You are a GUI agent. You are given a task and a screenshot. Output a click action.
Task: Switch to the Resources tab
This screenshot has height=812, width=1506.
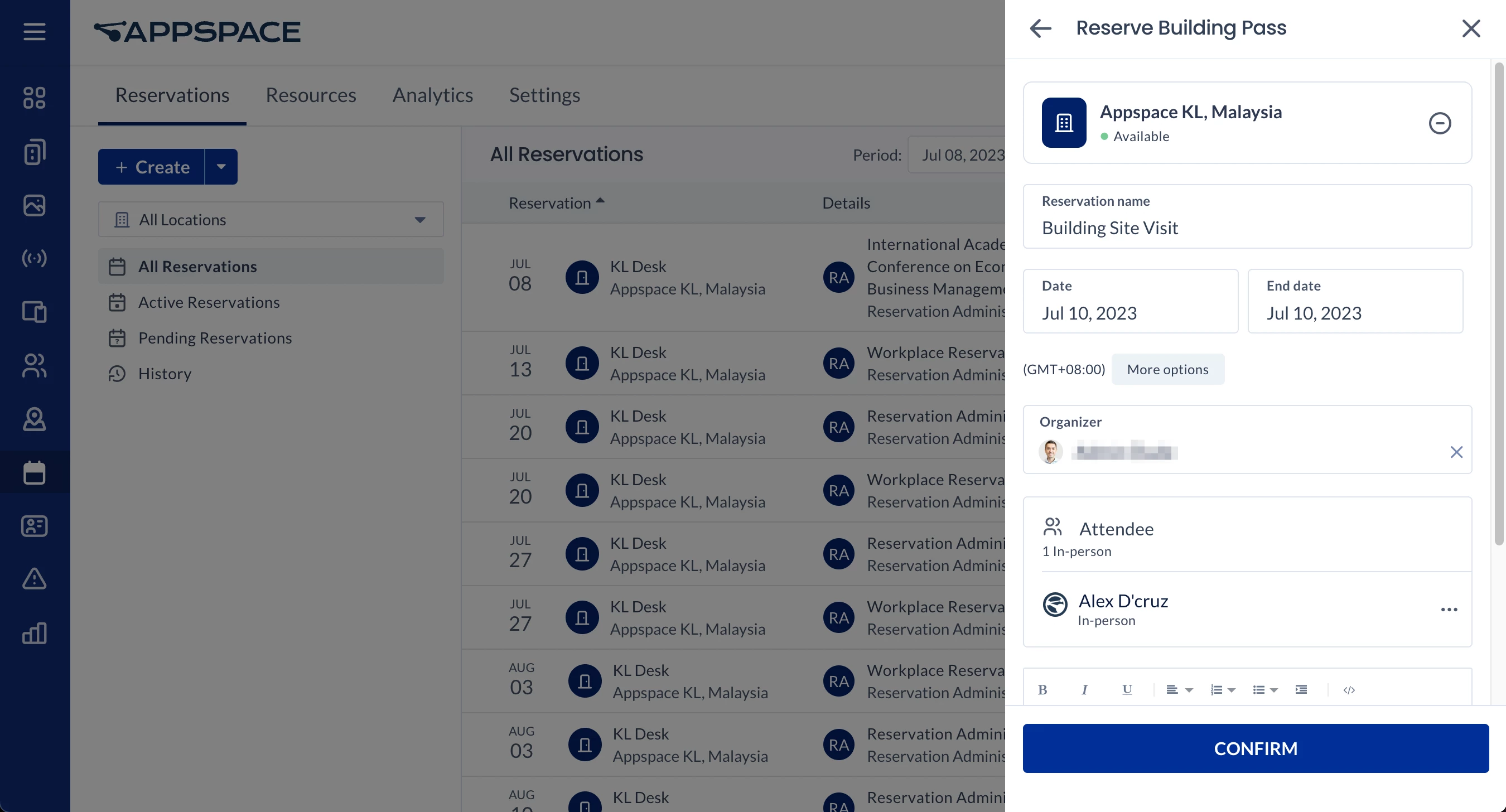311,95
